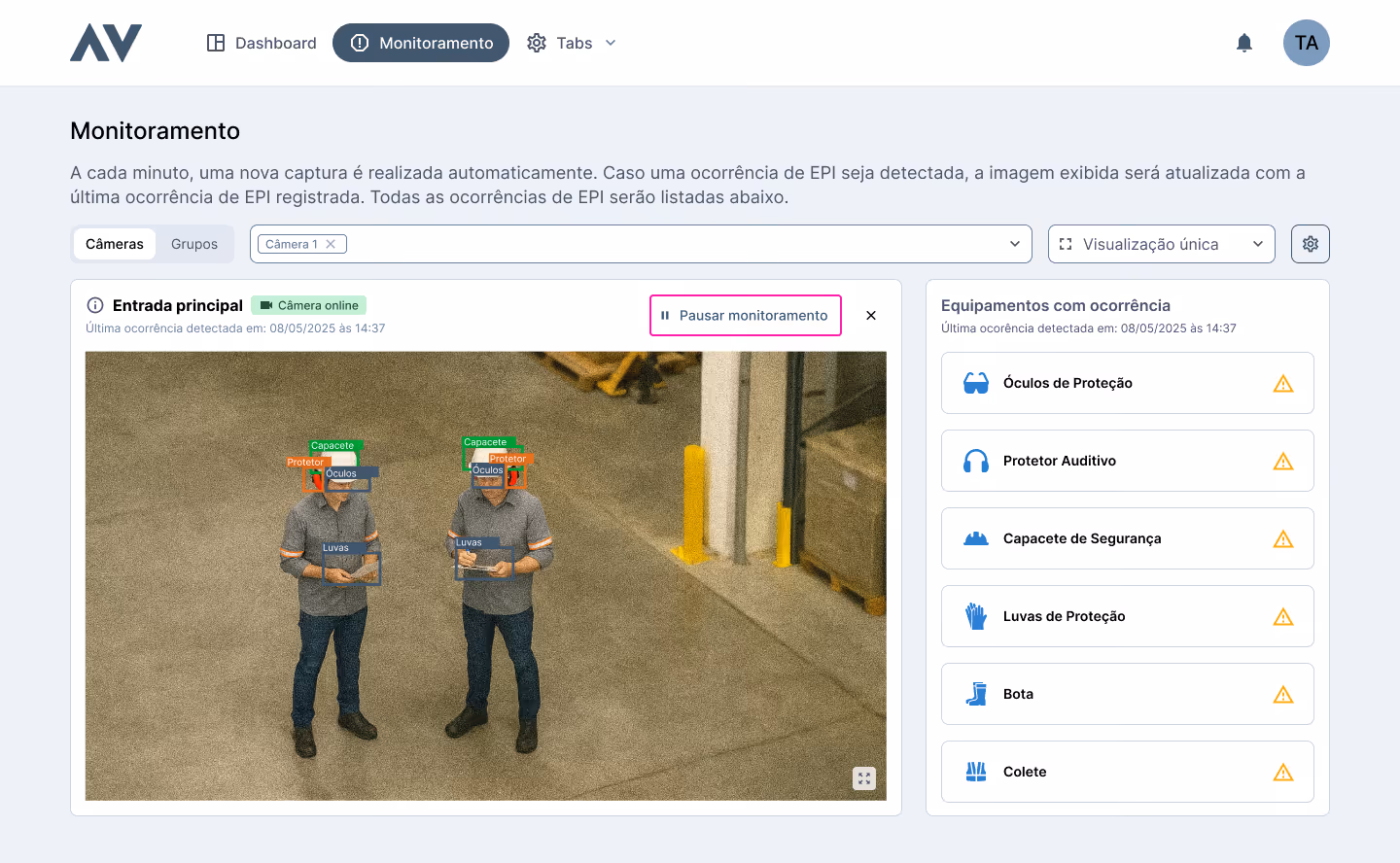This screenshot has width=1400, height=863.
Task: Open the monitoring settings gear button
Action: 1311,244
